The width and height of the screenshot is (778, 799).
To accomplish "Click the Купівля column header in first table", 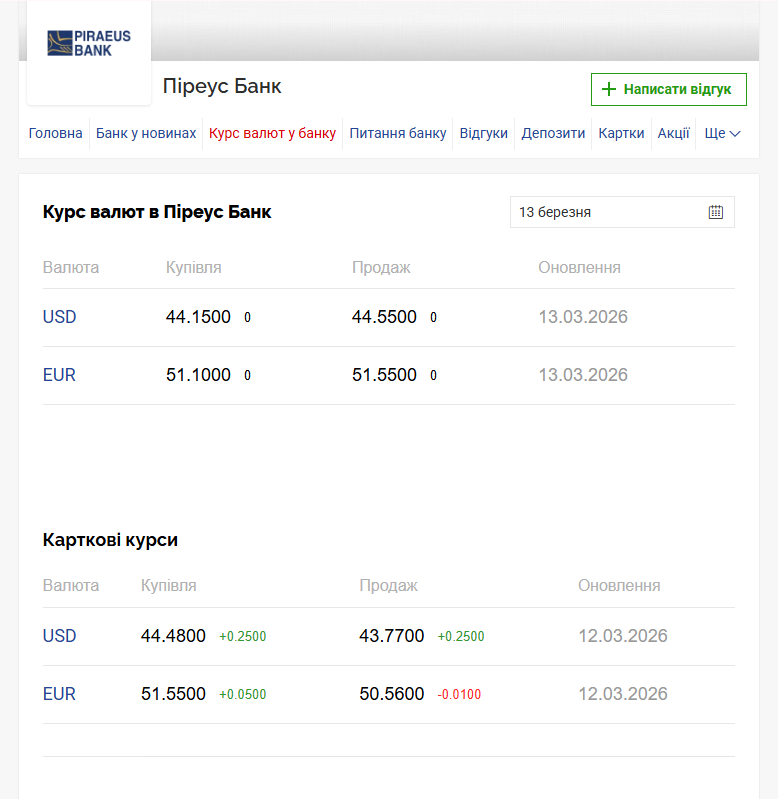I will click(193, 267).
